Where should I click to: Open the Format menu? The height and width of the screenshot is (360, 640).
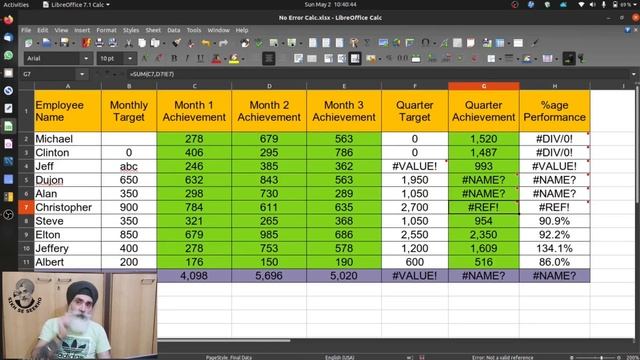[107, 30]
